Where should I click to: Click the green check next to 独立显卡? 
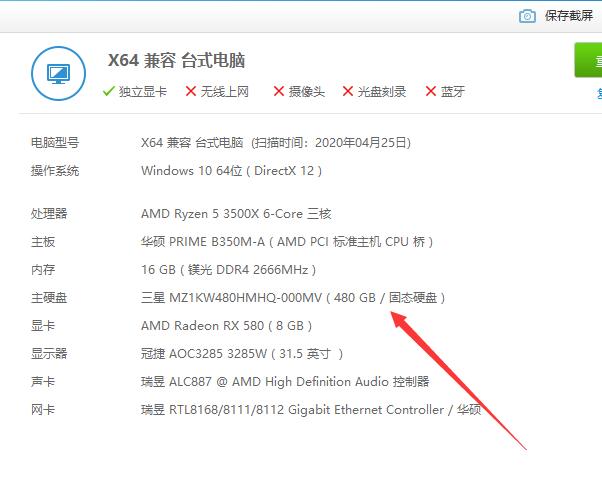pyautogui.click(x=109, y=91)
